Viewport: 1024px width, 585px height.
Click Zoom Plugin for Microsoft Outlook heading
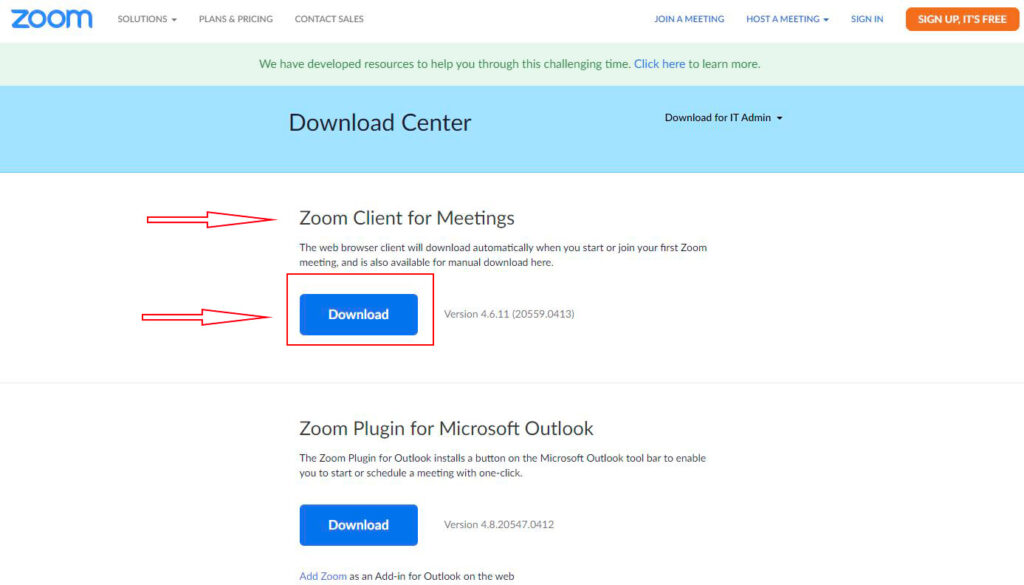446,428
